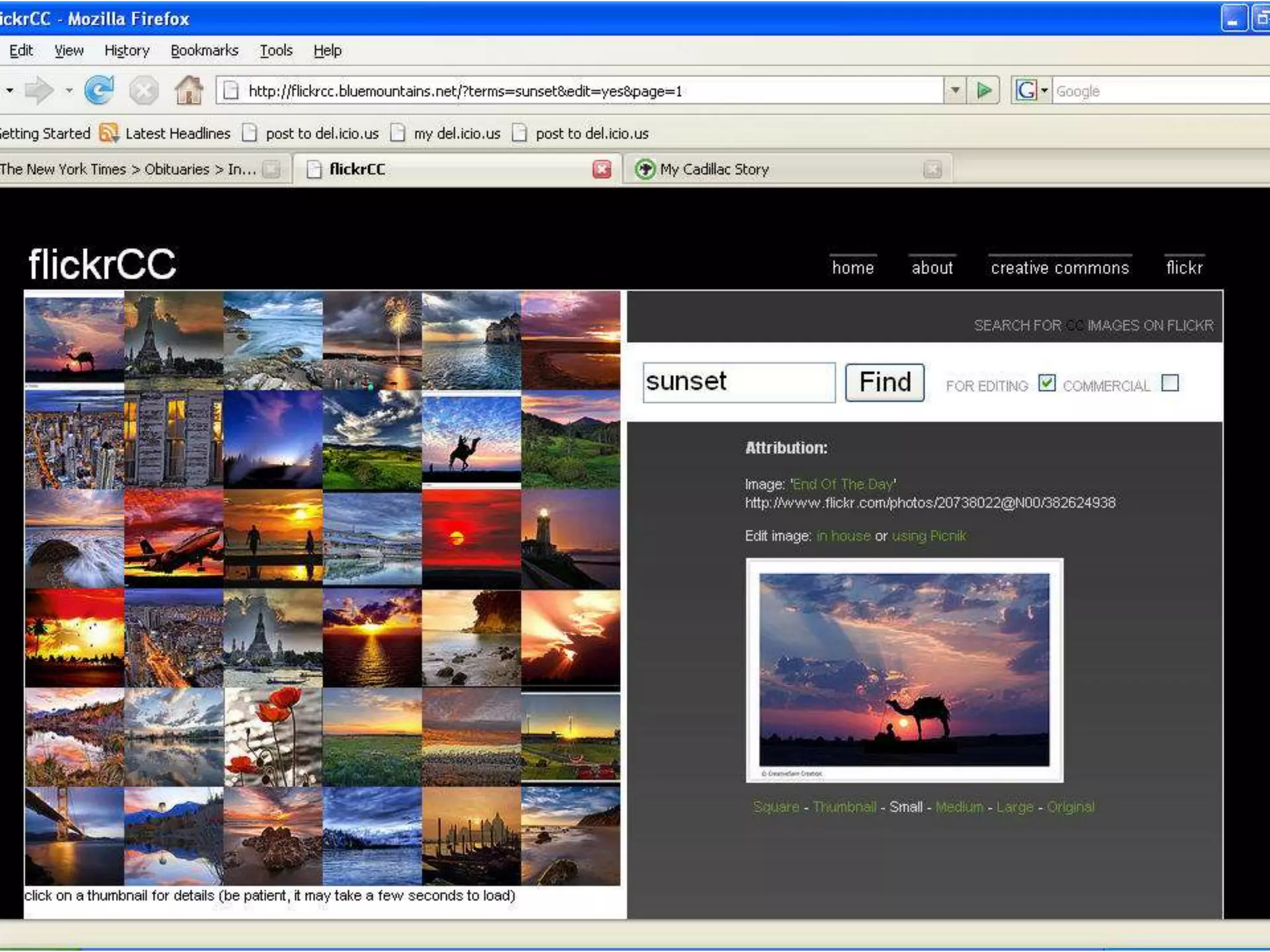Close the My Cadillac Story tab
The height and width of the screenshot is (952, 1270).
[x=932, y=169]
